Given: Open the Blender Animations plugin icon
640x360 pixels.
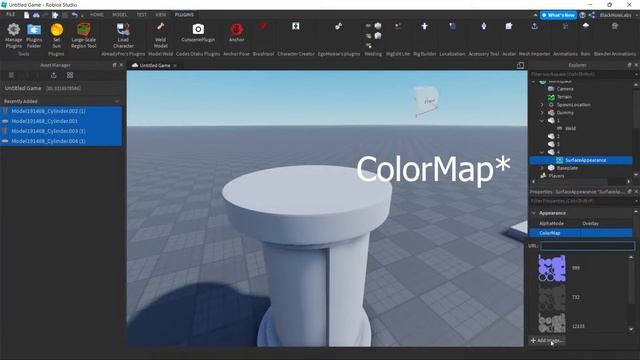Looking at the screenshot, I should 615,26.
